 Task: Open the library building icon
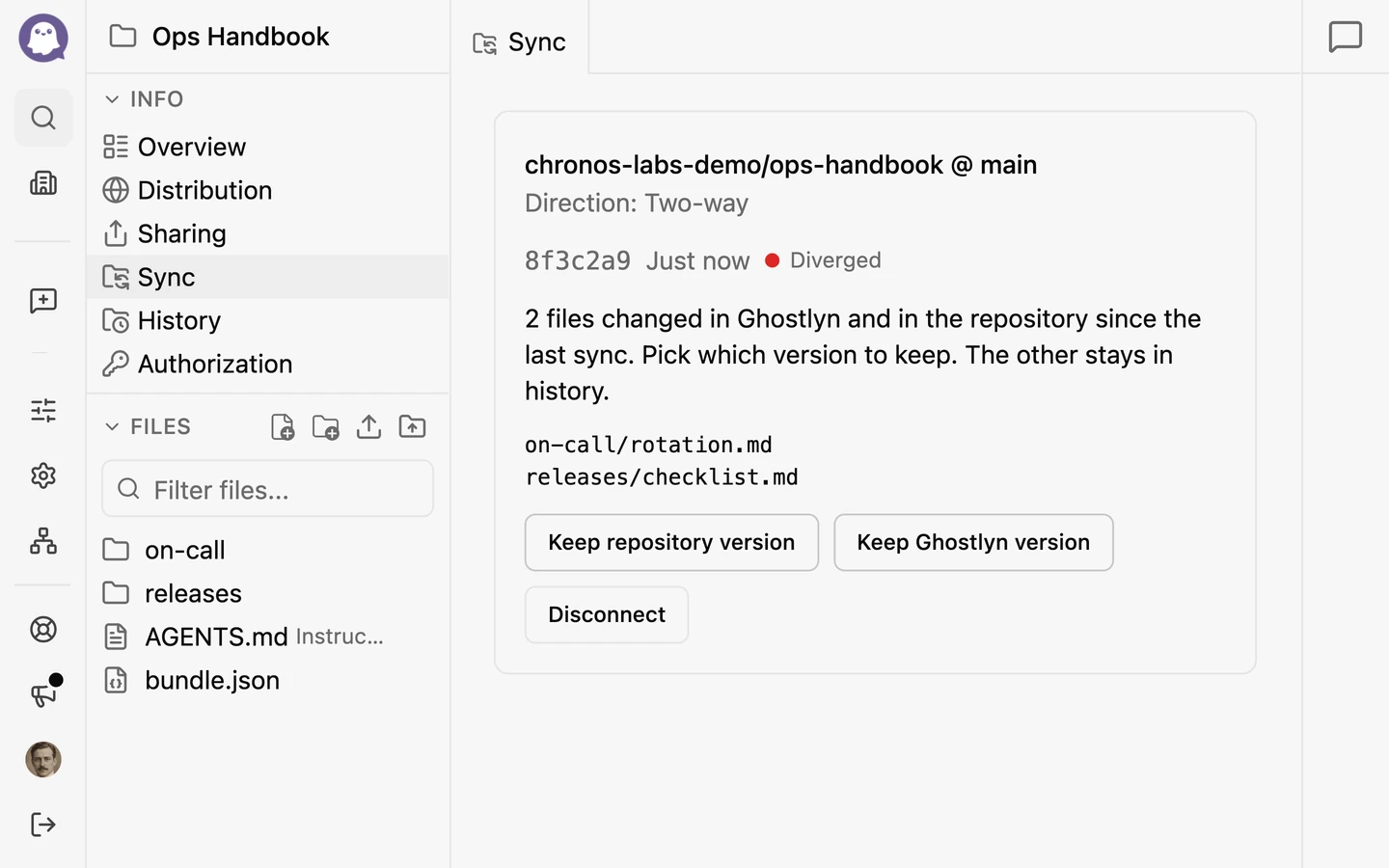point(43,183)
